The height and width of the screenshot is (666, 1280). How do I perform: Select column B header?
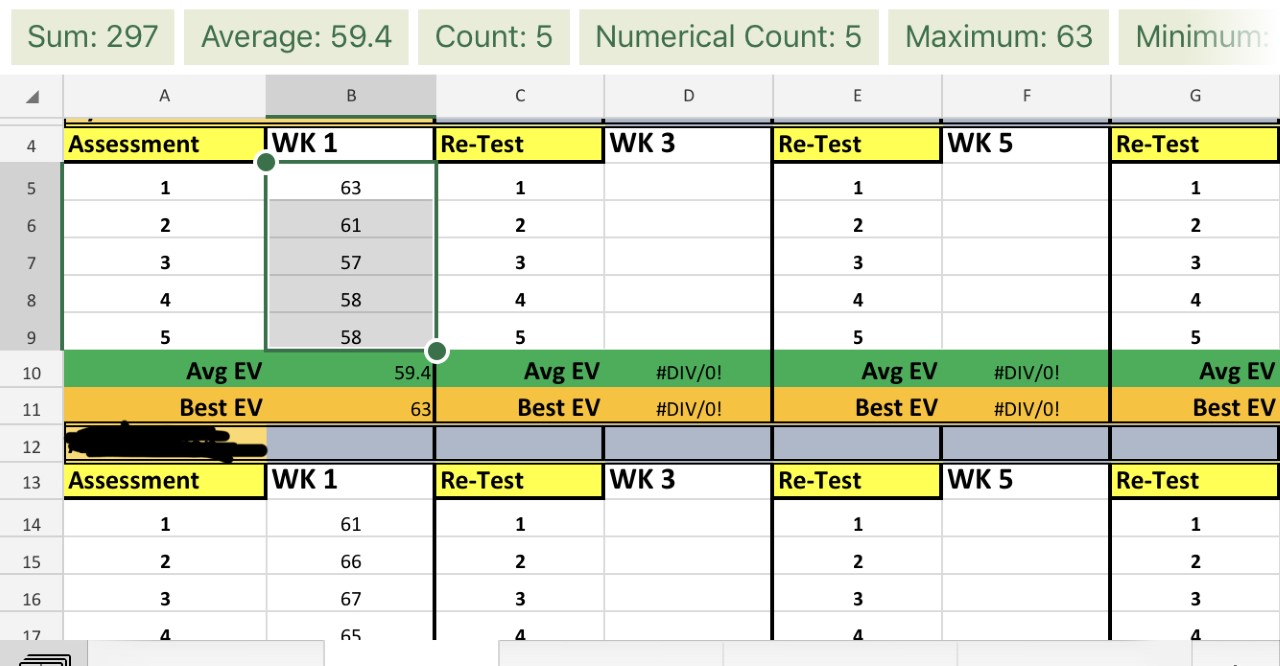click(x=351, y=95)
